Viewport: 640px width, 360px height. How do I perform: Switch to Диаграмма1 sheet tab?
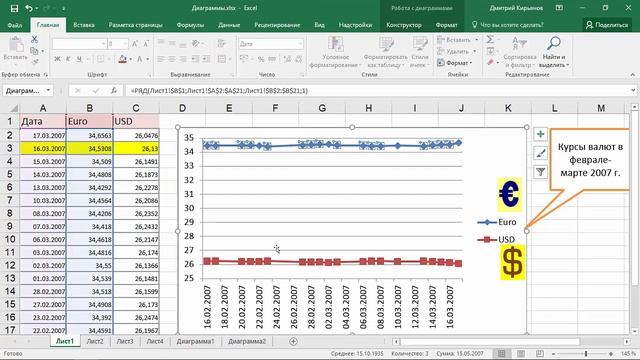click(x=196, y=341)
